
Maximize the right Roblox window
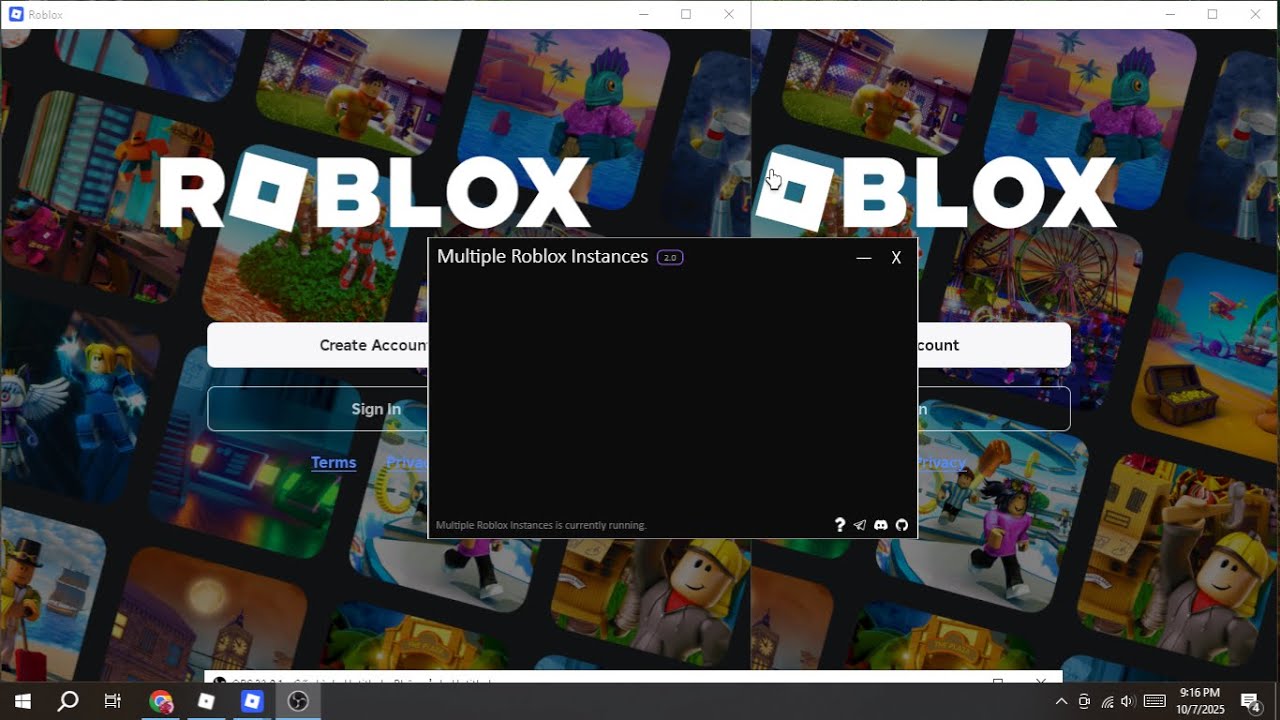(x=1212, y=14)
